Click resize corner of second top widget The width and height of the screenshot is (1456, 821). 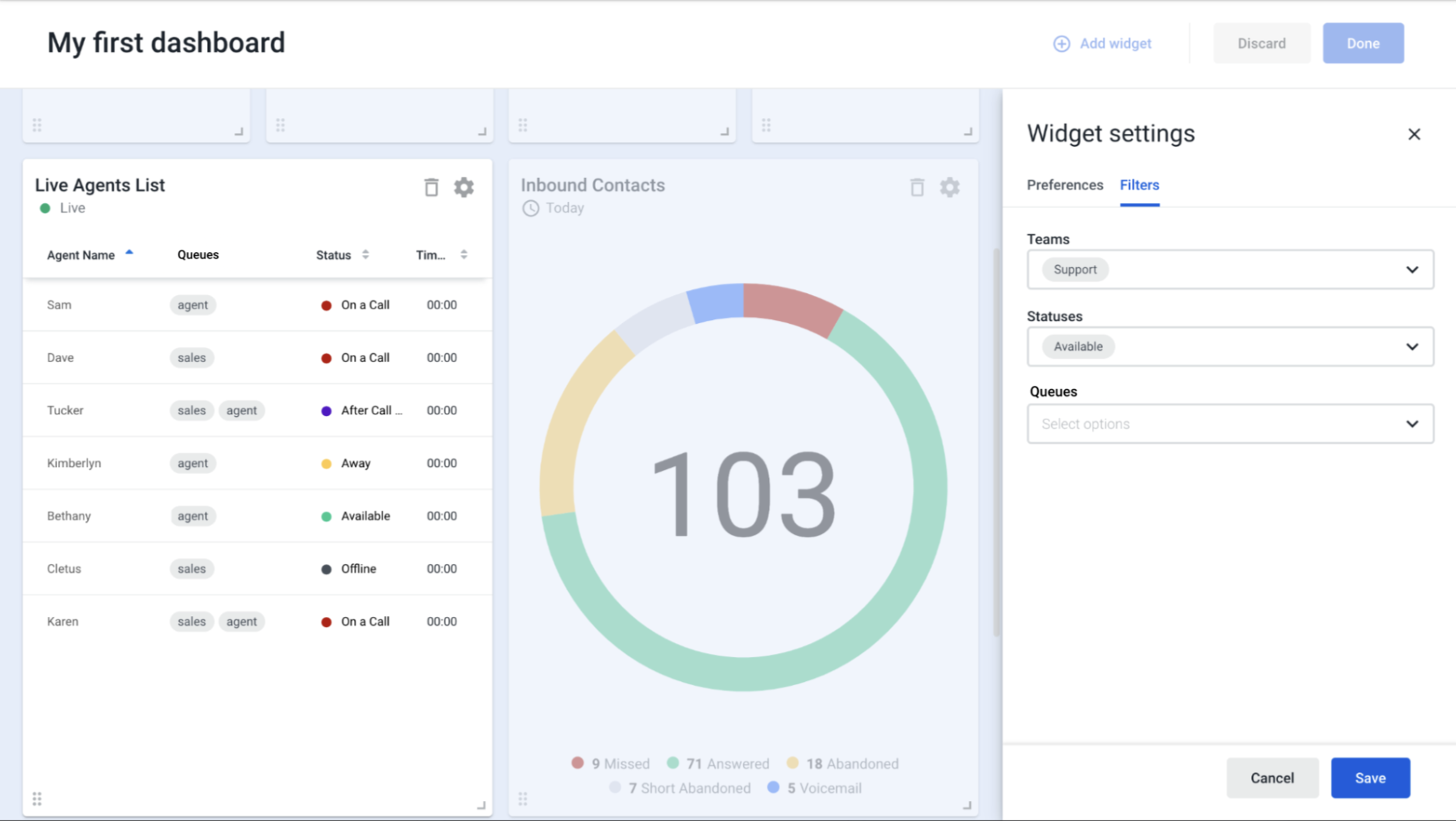(x=482, y=131)
